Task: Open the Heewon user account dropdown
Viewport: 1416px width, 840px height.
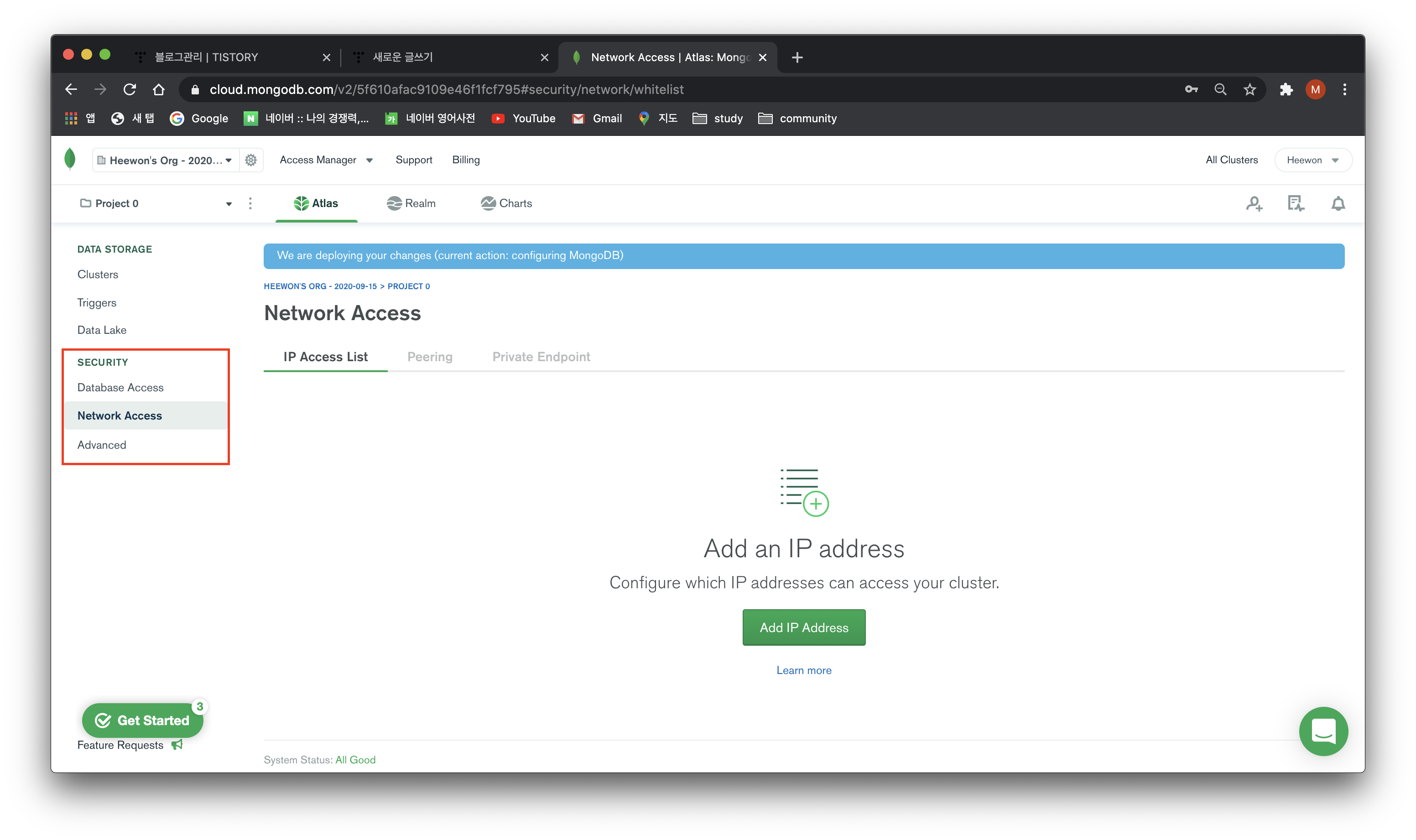Action: pyautogui.click(x=1312, y=160)
